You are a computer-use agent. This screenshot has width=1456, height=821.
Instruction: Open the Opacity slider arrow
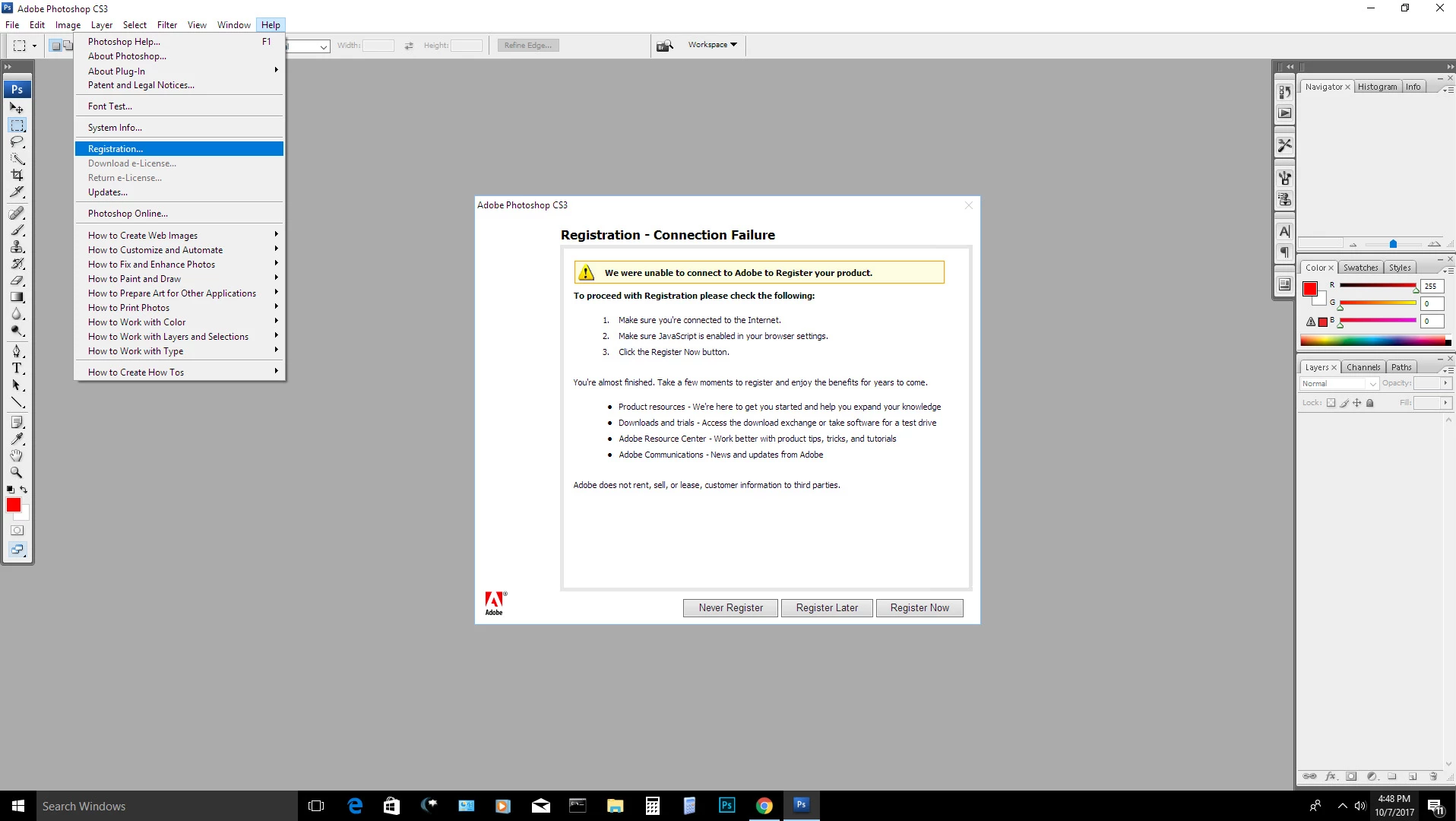coord(1445,383)
